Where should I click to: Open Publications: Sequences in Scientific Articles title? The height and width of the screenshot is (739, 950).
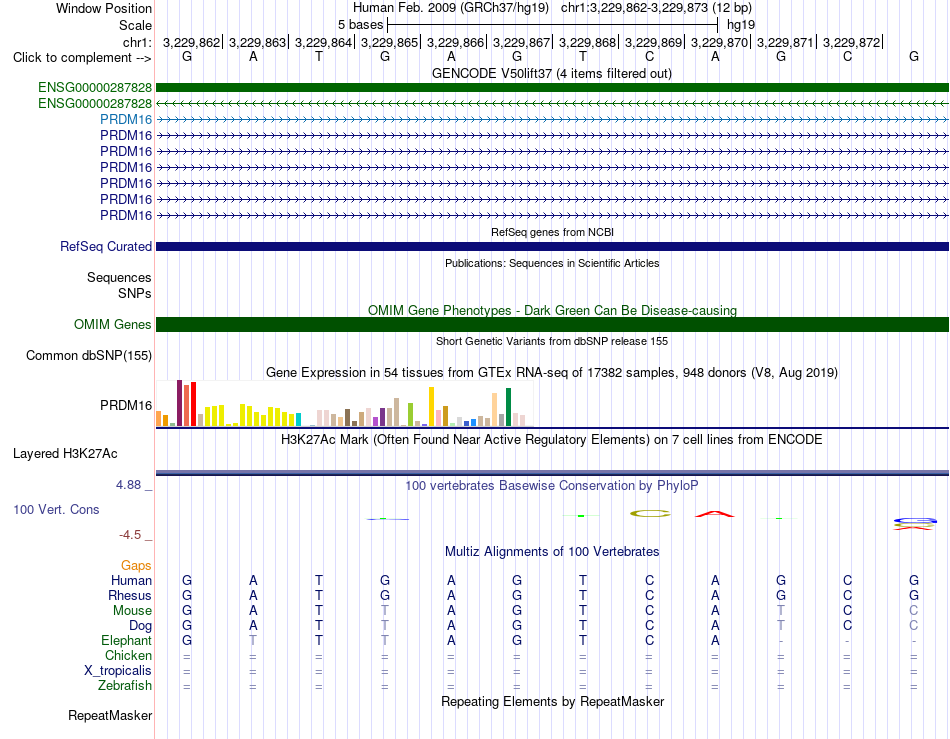(x=552, y=263)
